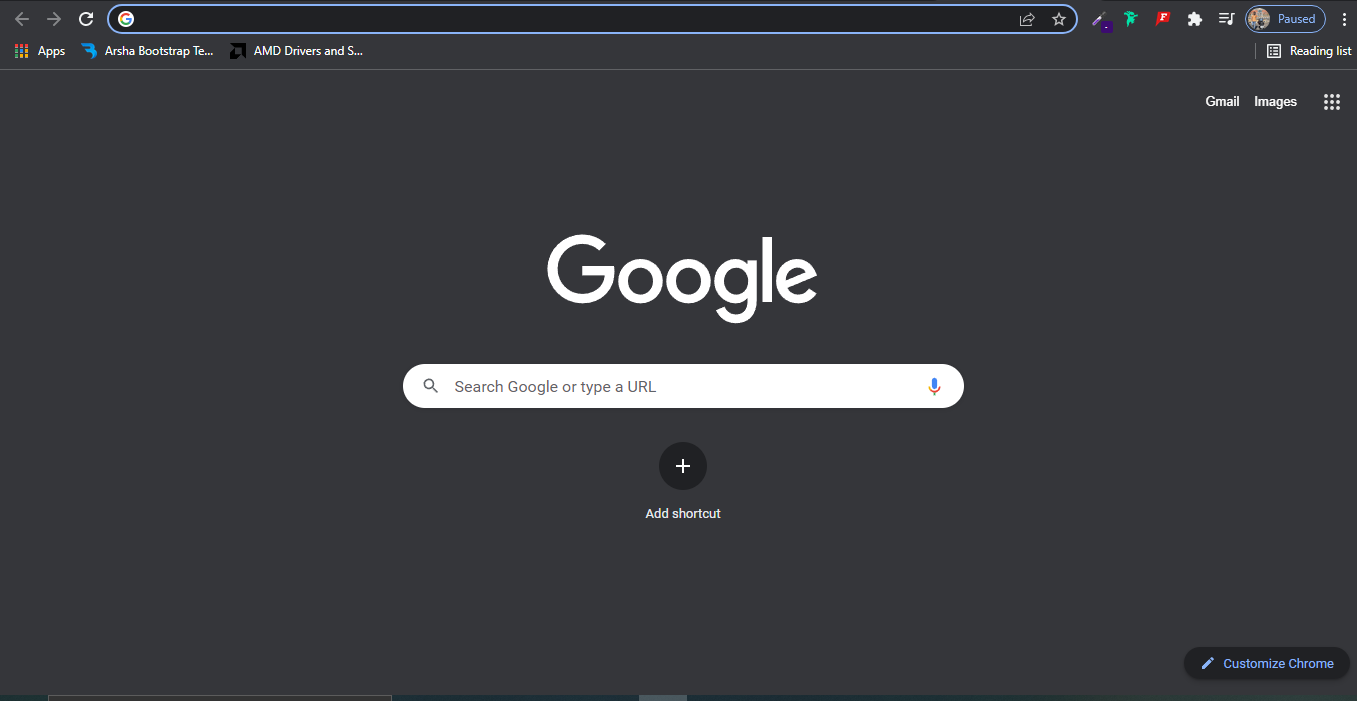The width and height of the screenshot is (1357, 701).
Task: Start voice search with microphone icon
Action: [x=934, y=386]
